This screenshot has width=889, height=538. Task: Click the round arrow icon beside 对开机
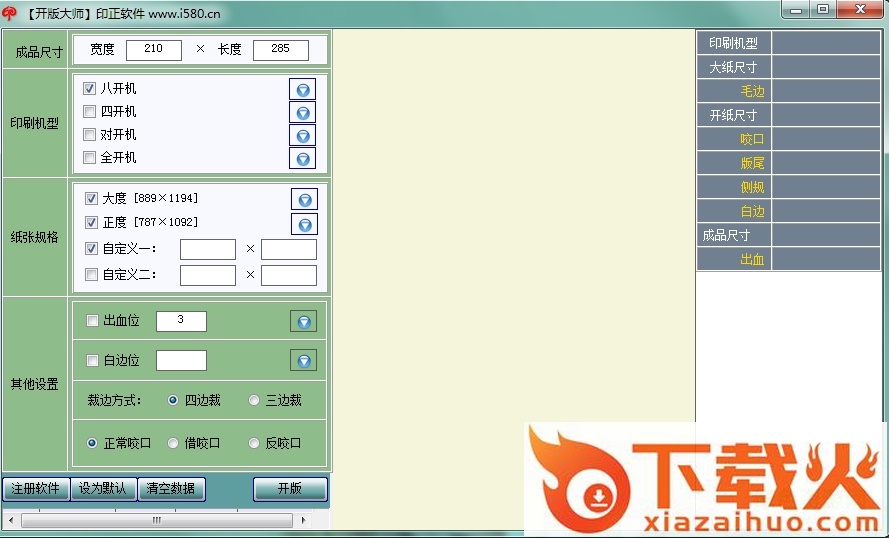(x=302, y=135)
